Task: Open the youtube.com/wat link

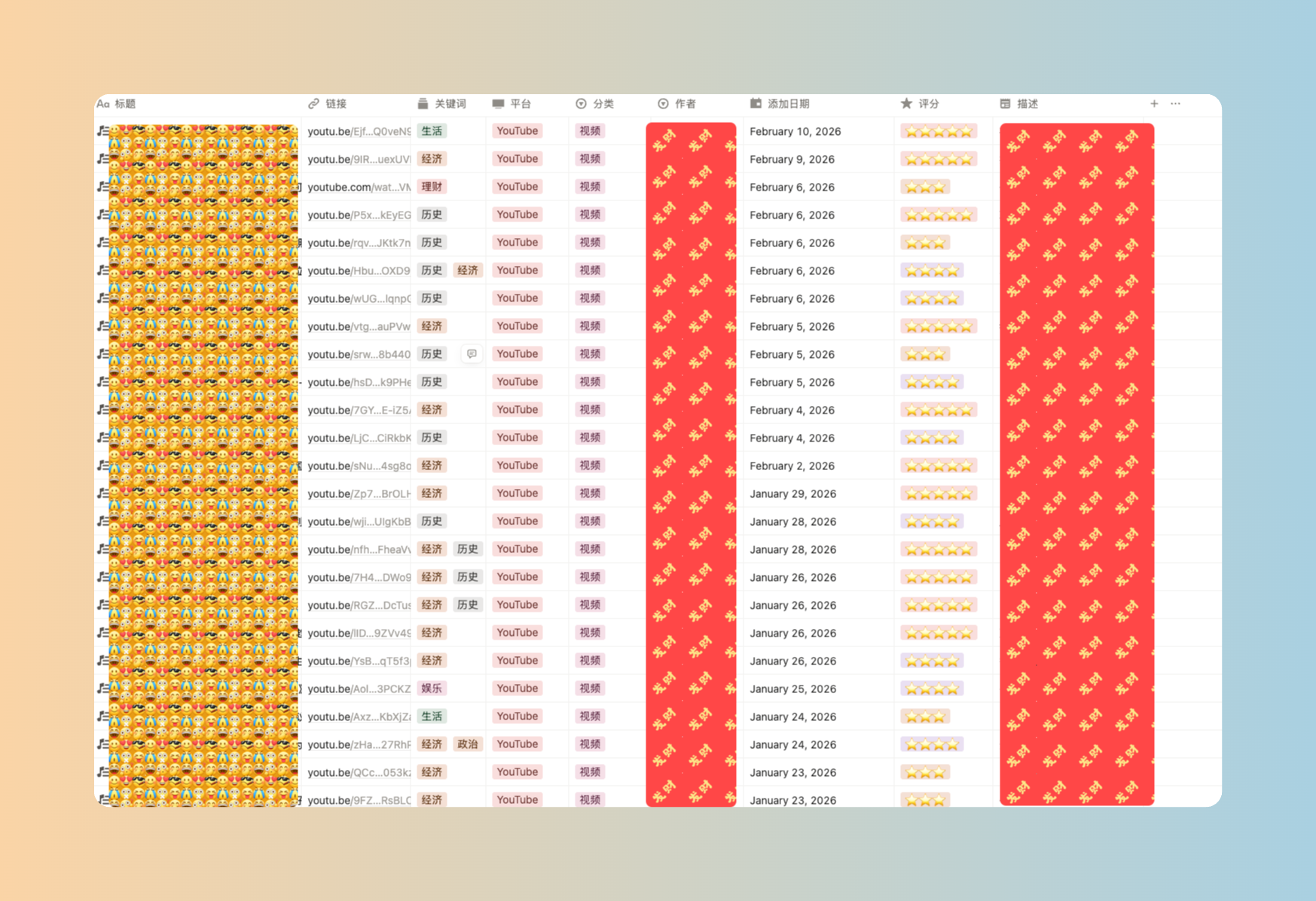Action: pos(359,187)
